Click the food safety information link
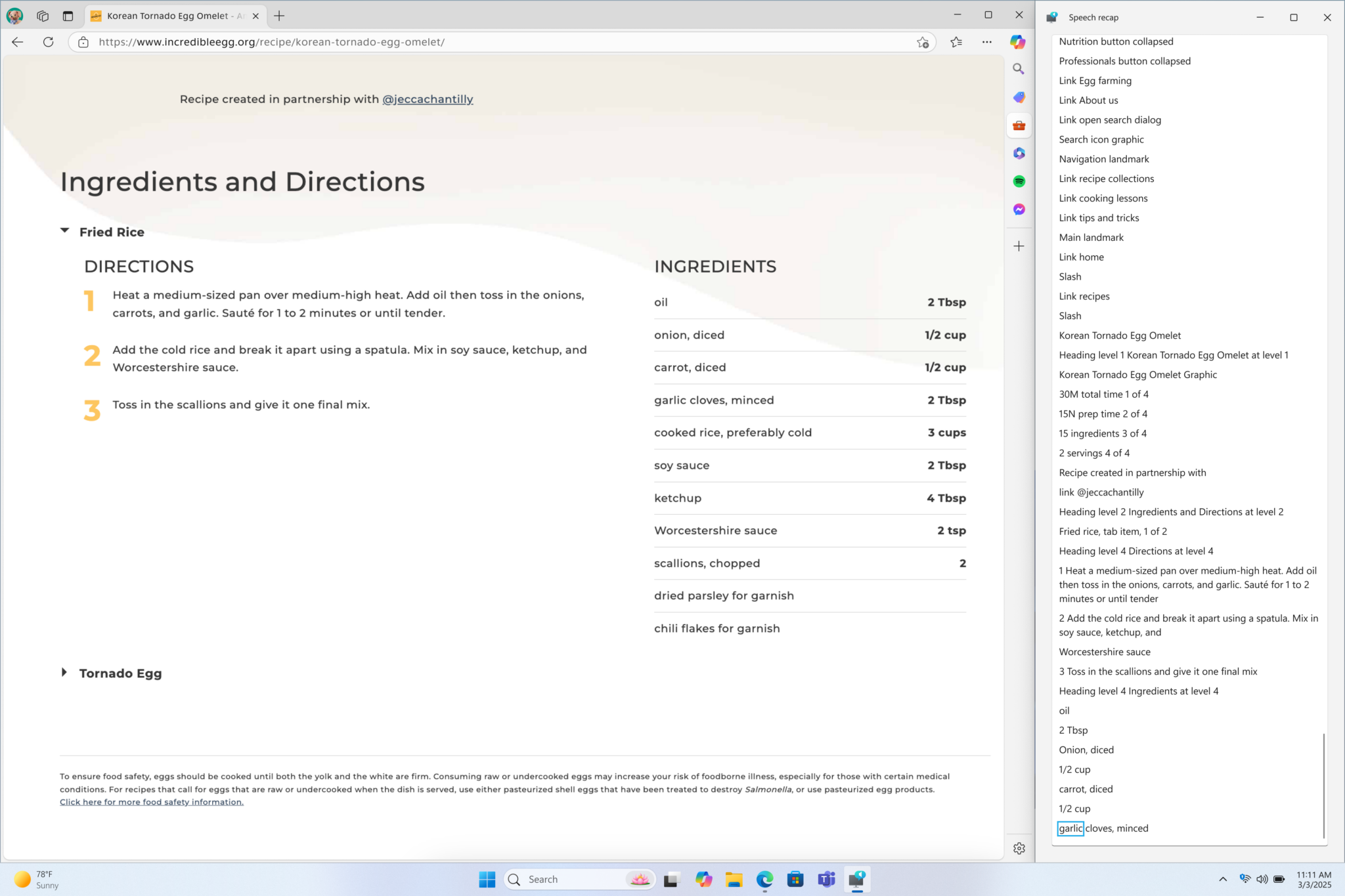The width and height of the screenshot is (1345, 896). [x=152, y=801]
